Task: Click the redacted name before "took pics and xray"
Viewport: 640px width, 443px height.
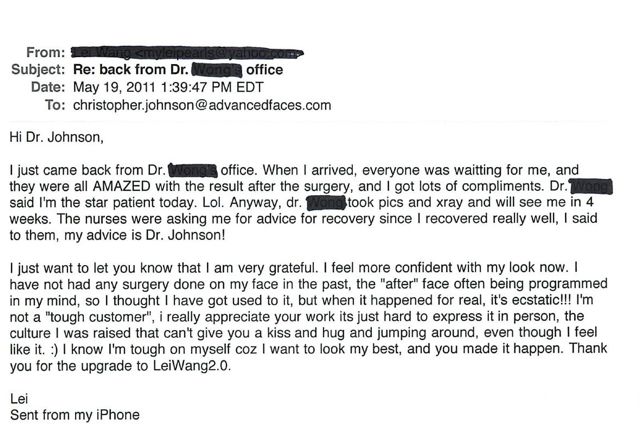Action: (327, 203)
